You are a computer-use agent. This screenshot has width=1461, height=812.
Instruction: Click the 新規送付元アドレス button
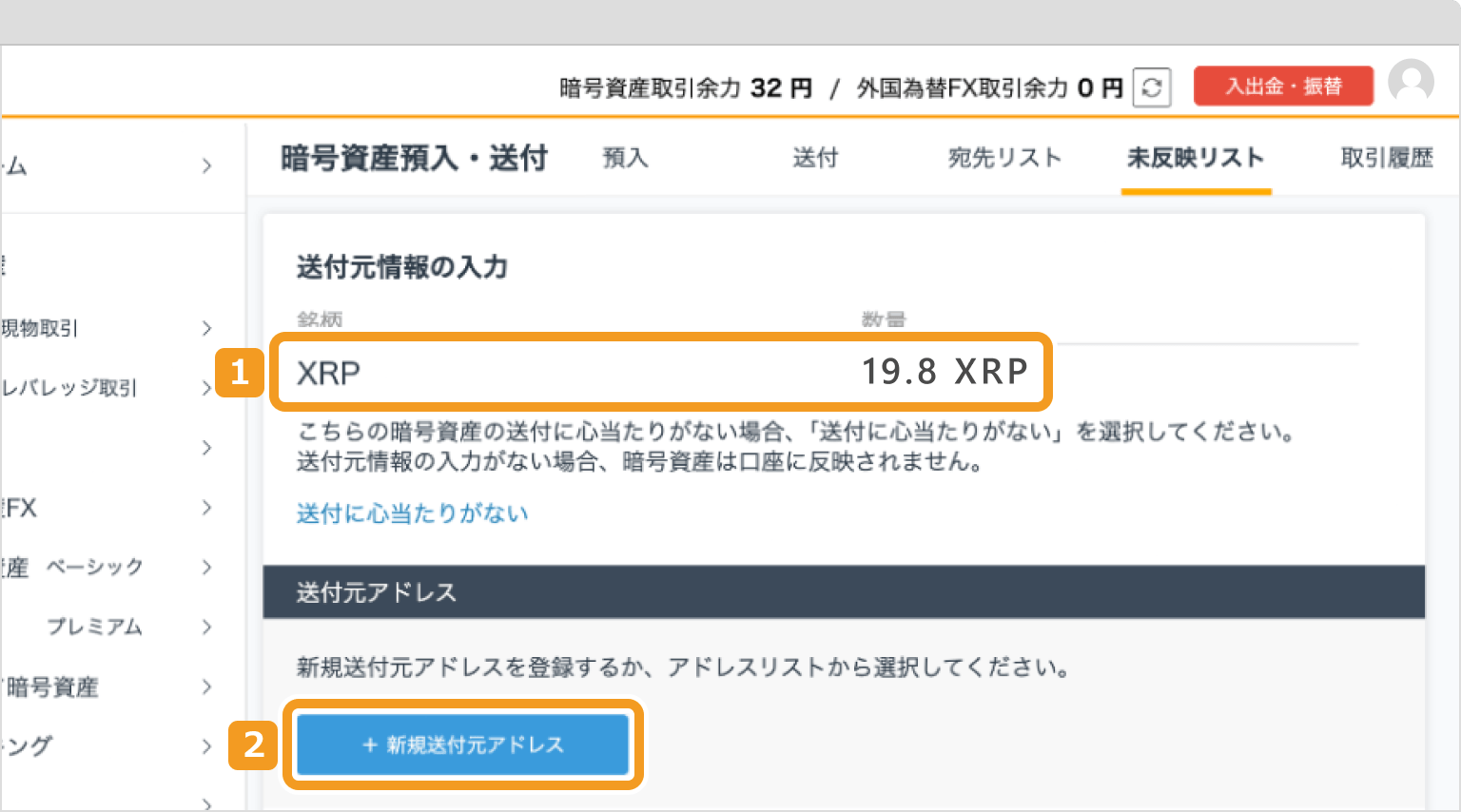(462, 745)
